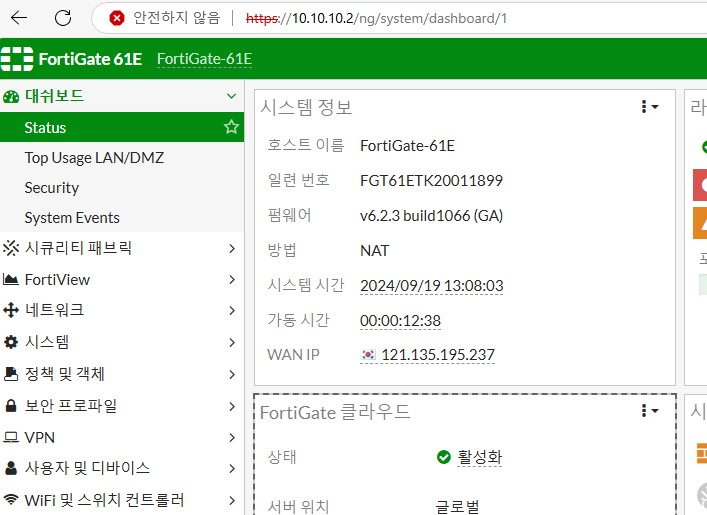This screenshot has width=707, height=515.
Task: Click the browser address bar URL
Action: [x=376, y=18]
